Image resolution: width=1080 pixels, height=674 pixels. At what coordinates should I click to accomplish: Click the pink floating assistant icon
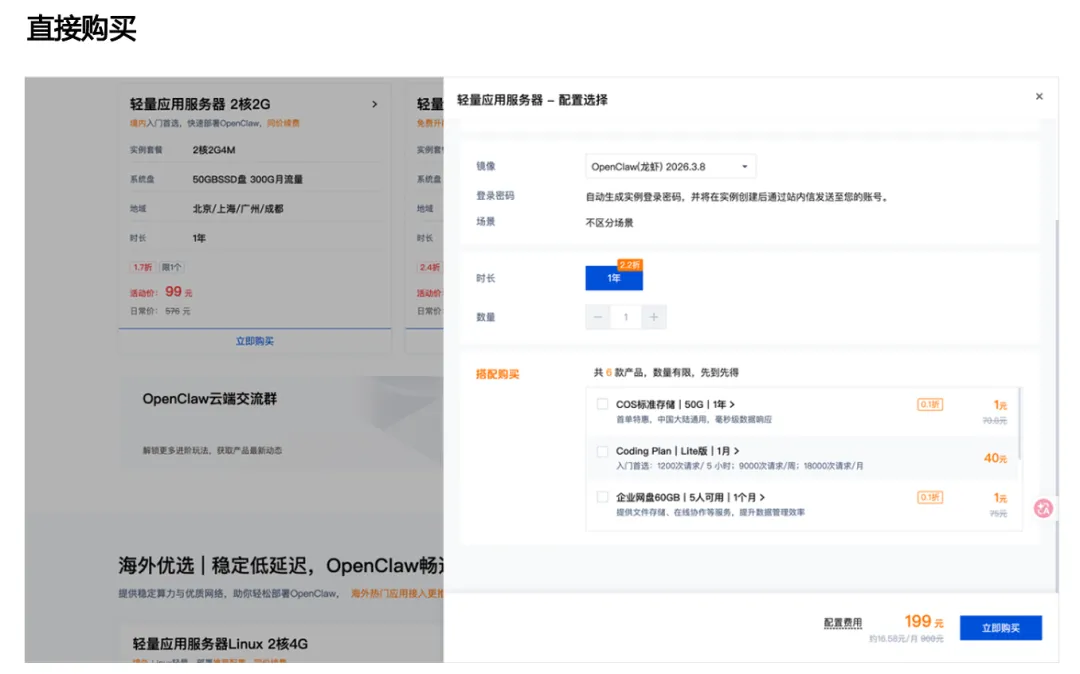(x=1043, y=509)
